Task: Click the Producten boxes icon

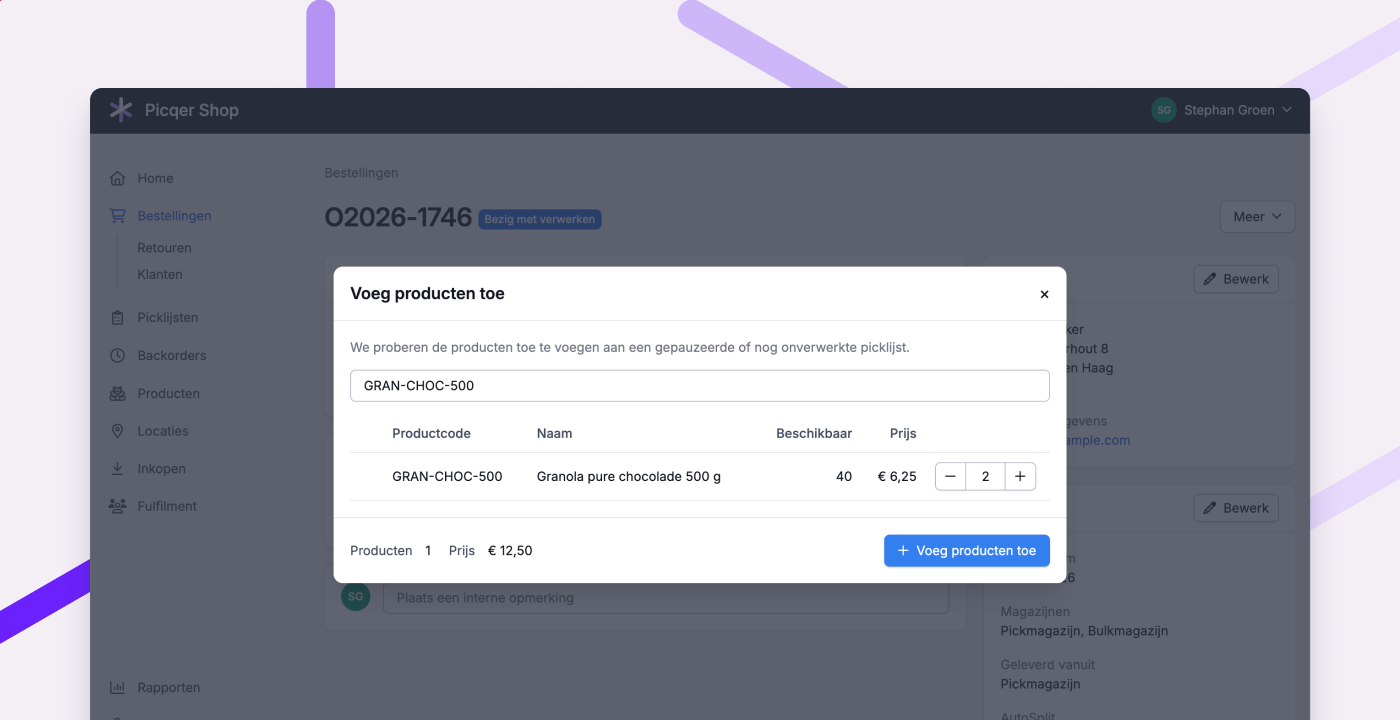Action: point(118,394)
